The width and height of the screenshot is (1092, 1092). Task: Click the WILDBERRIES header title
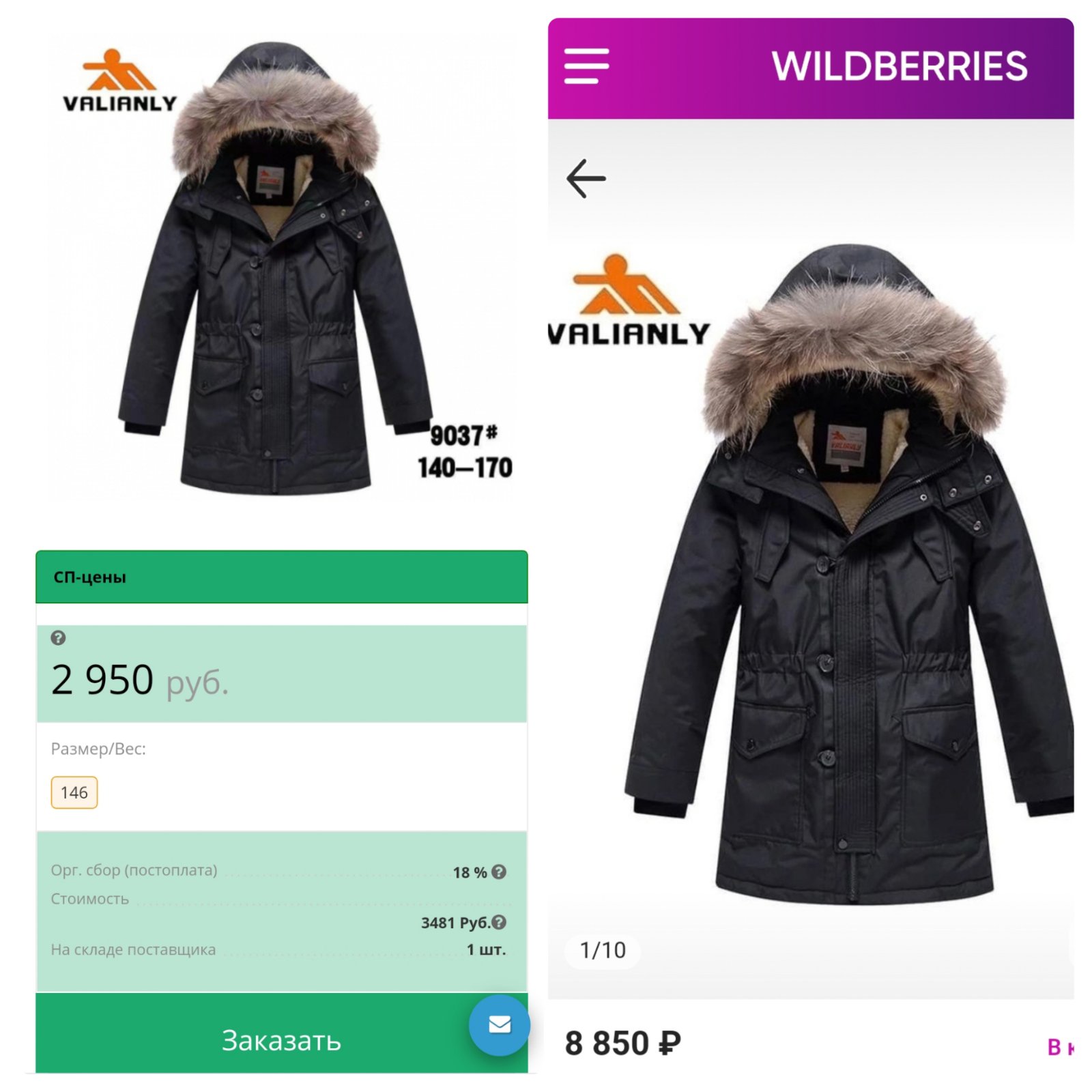pyautogui.click(x=899, y=66)
